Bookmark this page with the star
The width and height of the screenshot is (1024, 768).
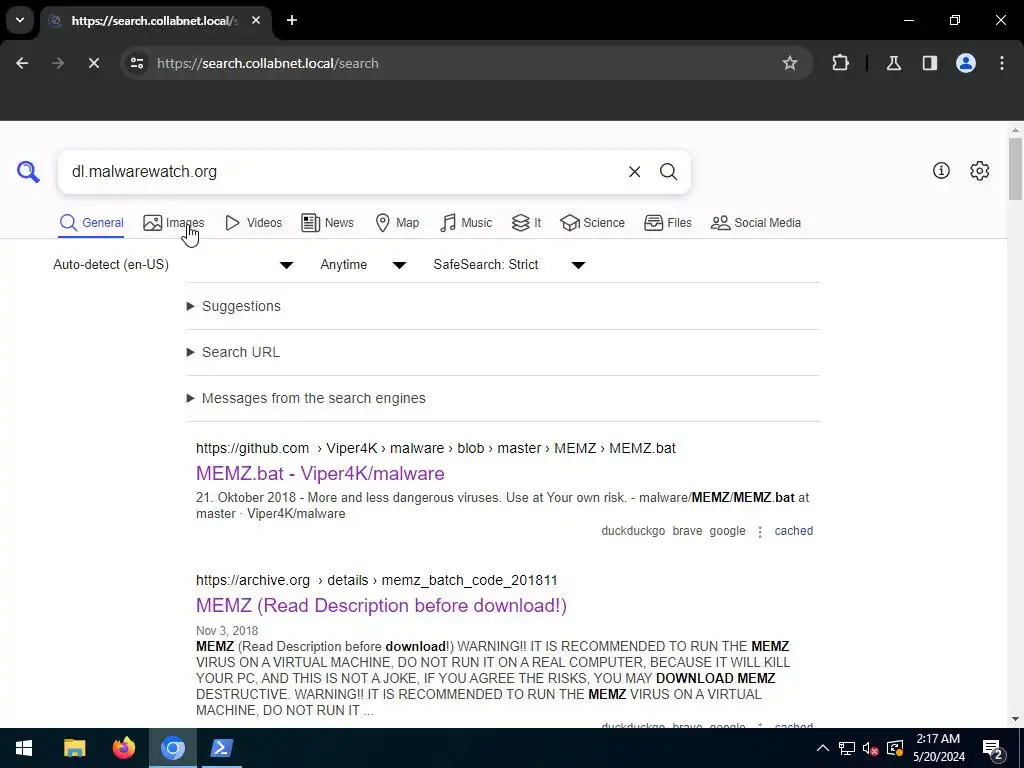coord(790,63)
